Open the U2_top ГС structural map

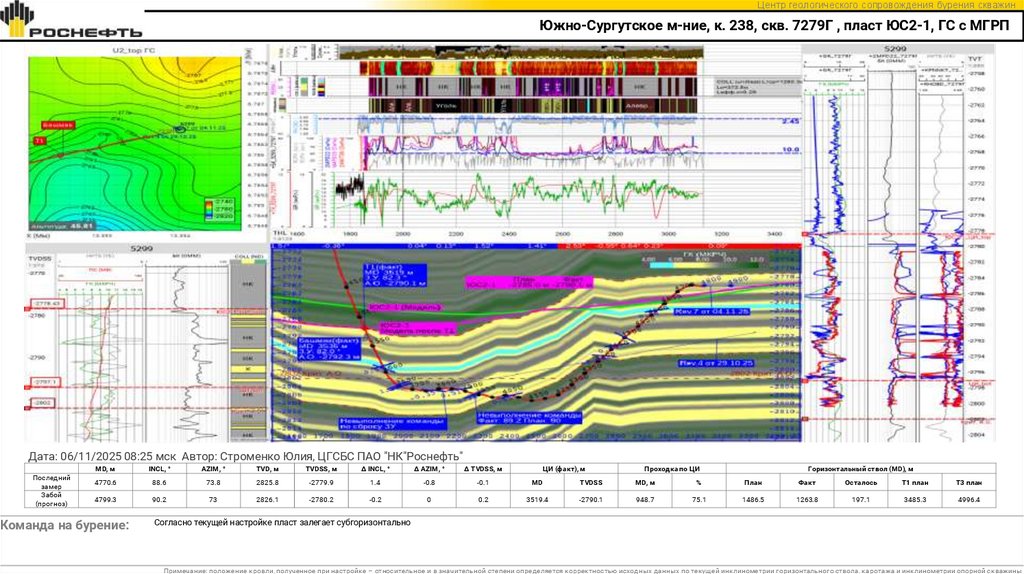pos(135,143)
